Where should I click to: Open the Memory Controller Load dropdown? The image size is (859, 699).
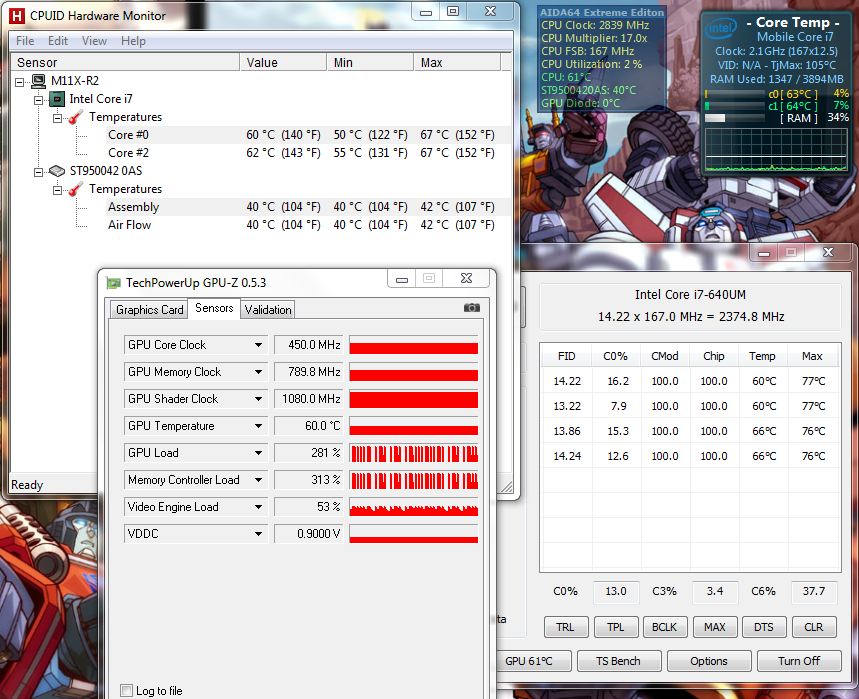[x=258, y=480]
